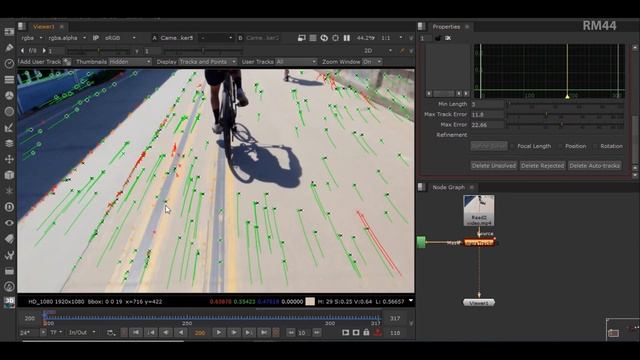640x360 pixels.
Task: Open the User Tracks All dropdown
Action: click(x=296, y=62)
